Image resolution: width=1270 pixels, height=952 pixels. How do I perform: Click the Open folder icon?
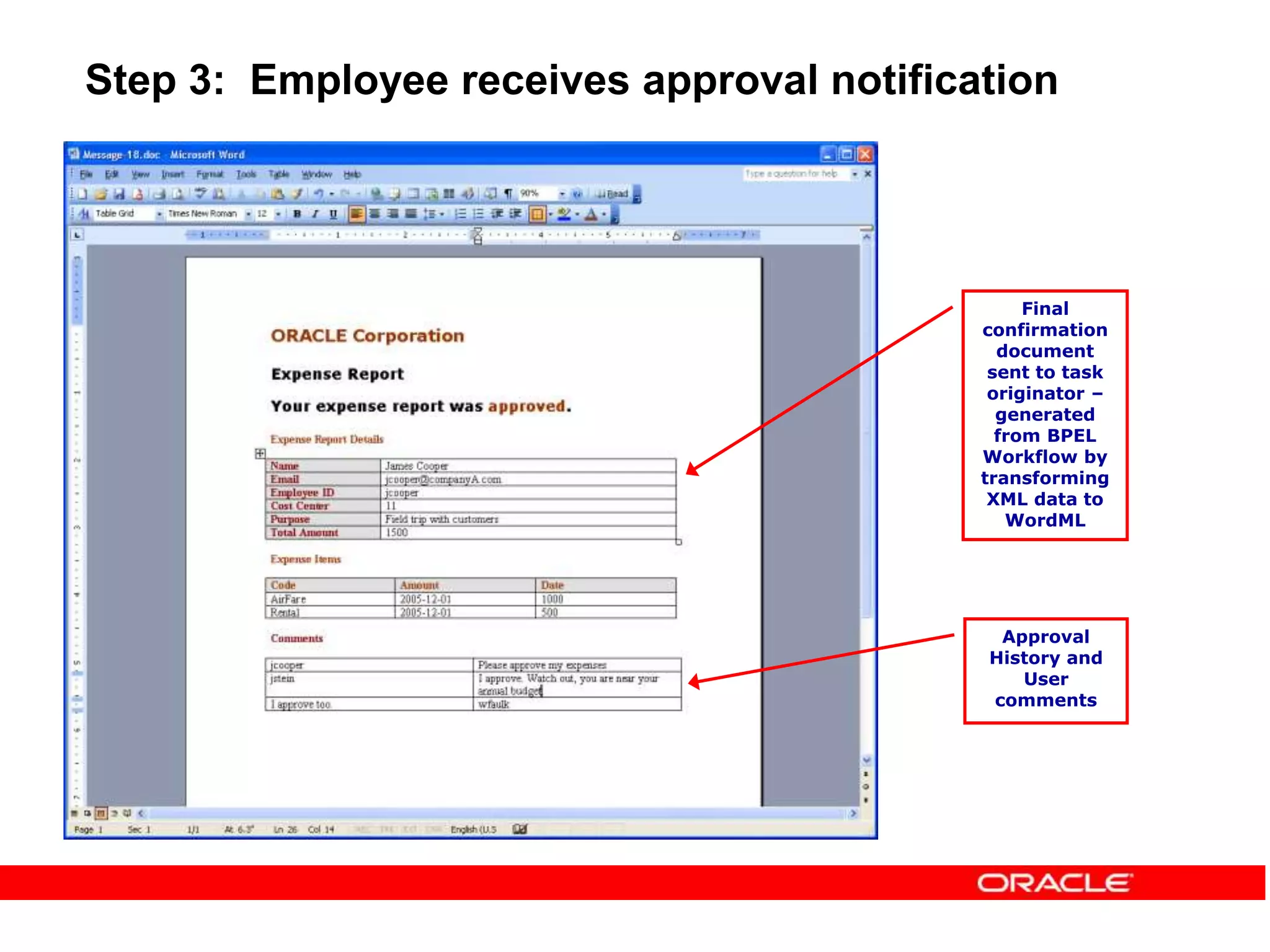pyautogui.click(x=101, y=194)
